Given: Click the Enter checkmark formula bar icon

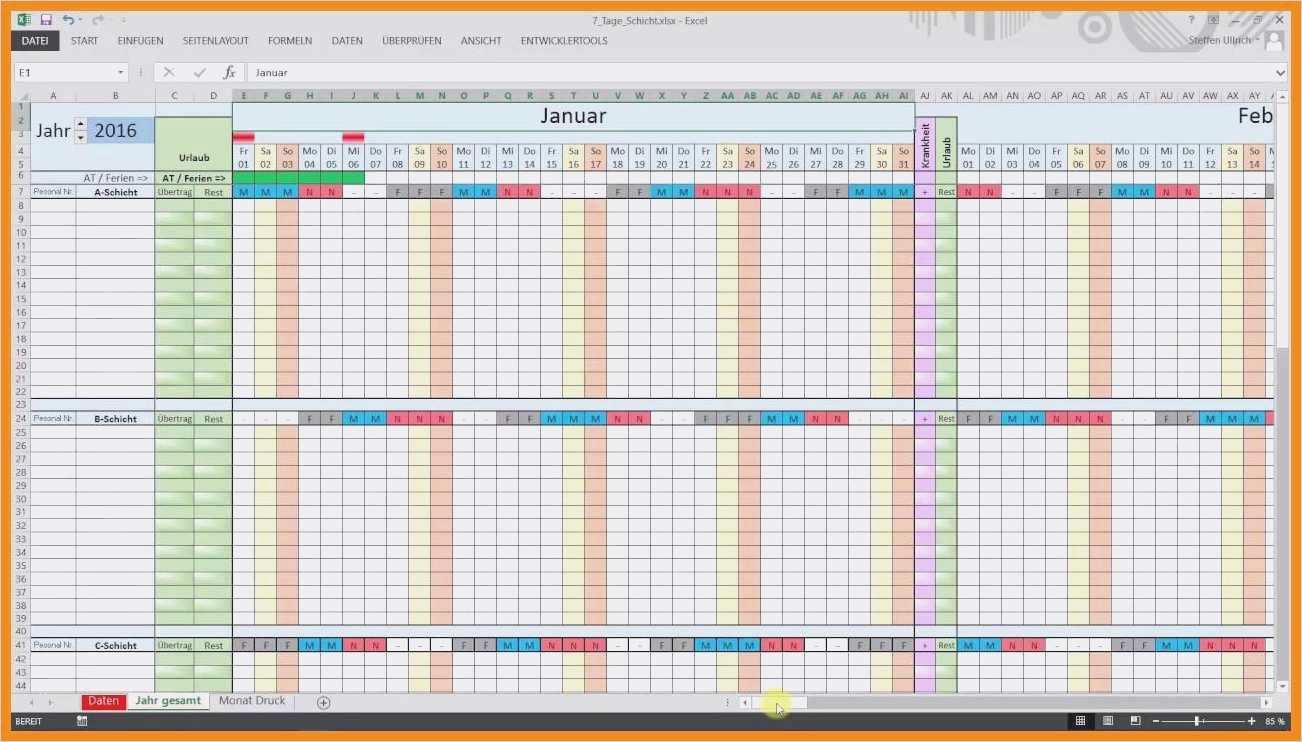Looking at the screenshot, I should [x=199, y=73].
